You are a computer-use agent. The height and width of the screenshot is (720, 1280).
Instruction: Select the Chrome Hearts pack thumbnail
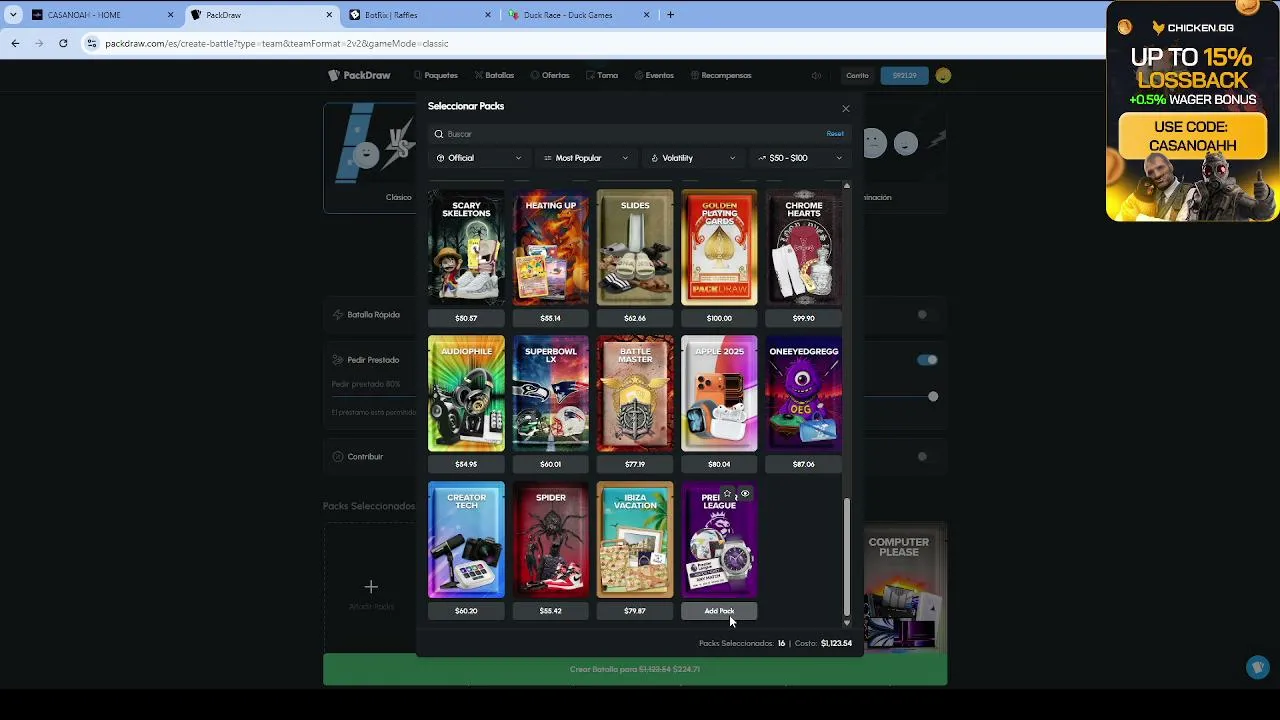pos(804,248)
